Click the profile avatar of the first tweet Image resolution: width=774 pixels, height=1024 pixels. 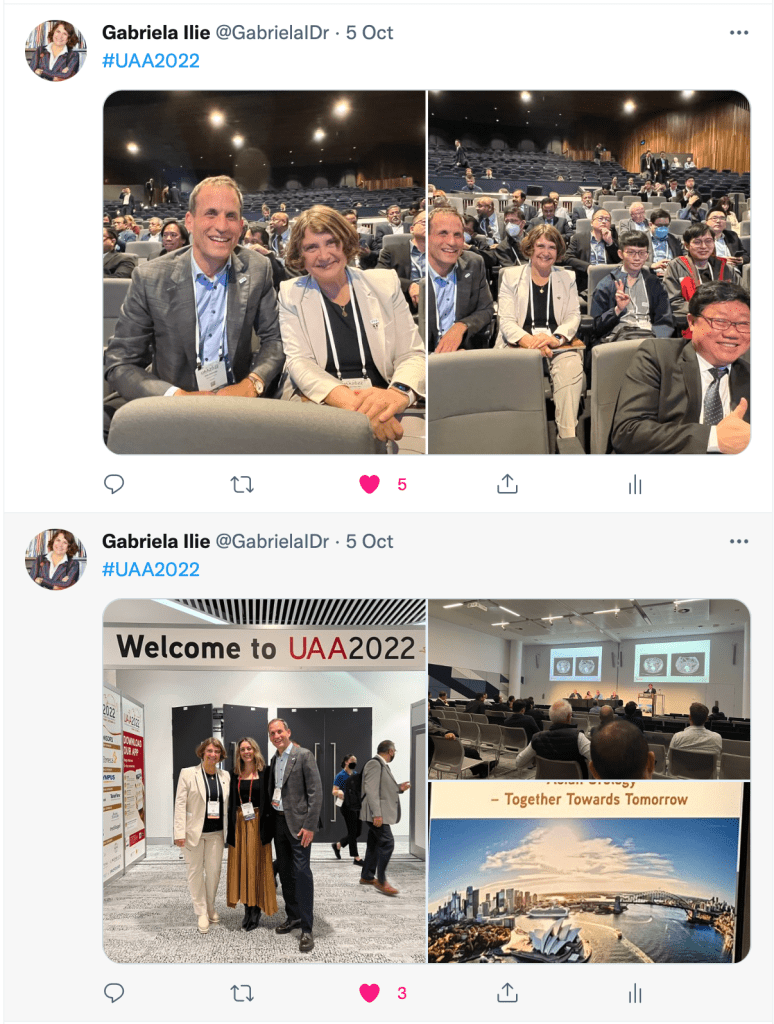[x=56, y=50]
